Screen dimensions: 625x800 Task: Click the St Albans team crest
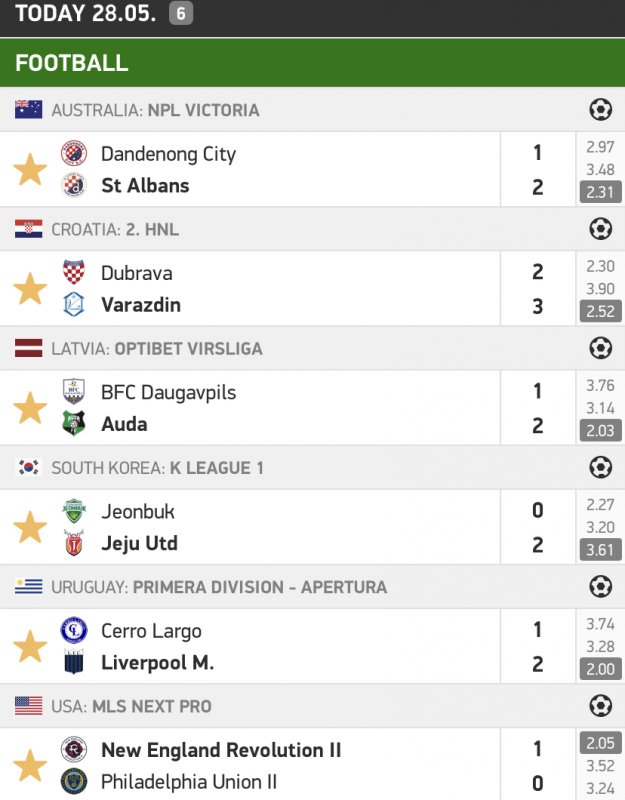[74, 185]
